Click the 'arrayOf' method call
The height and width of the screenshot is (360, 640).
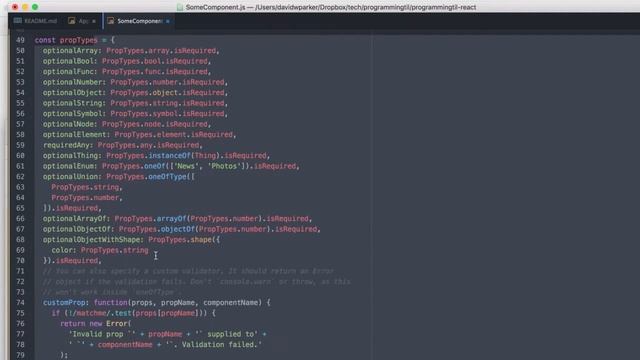click(x=171, y=219)
